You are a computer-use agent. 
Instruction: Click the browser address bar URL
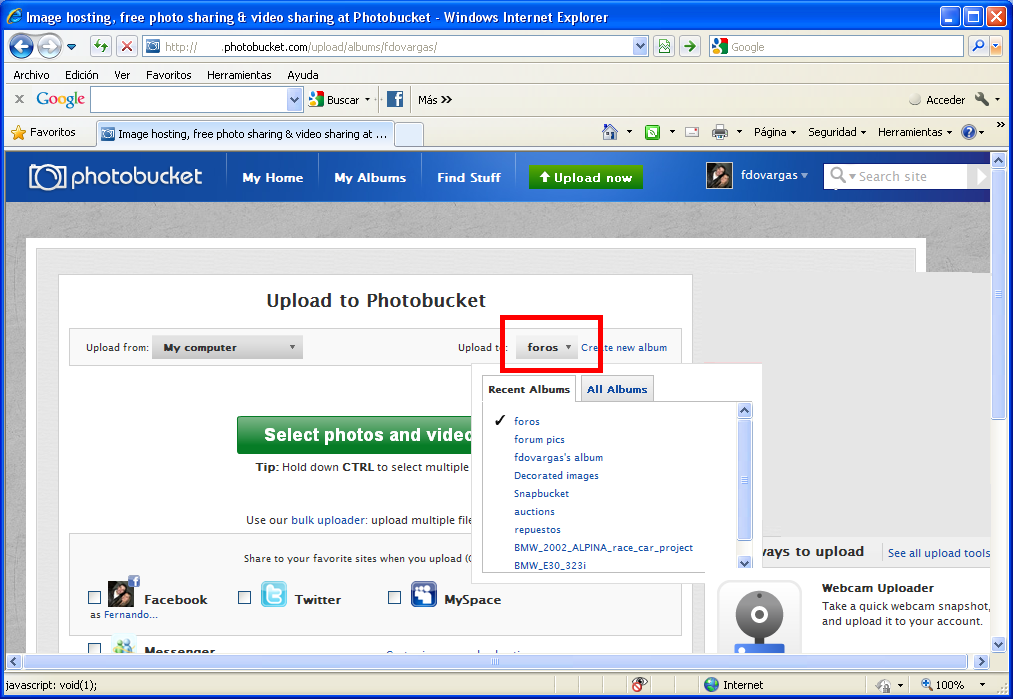point(397,47)
